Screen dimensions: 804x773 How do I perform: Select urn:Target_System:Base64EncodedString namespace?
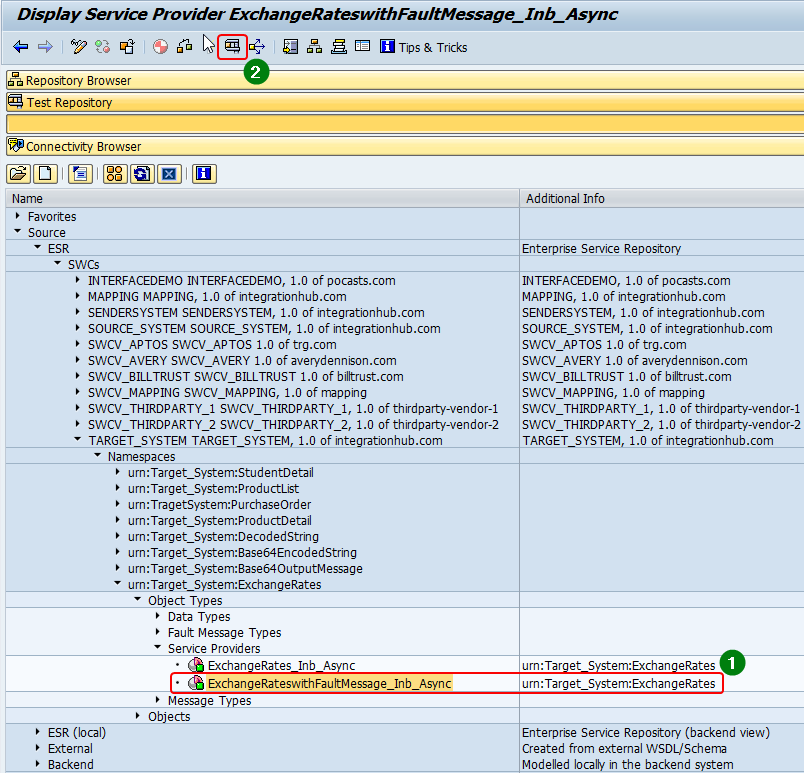[x=242, y=553]
